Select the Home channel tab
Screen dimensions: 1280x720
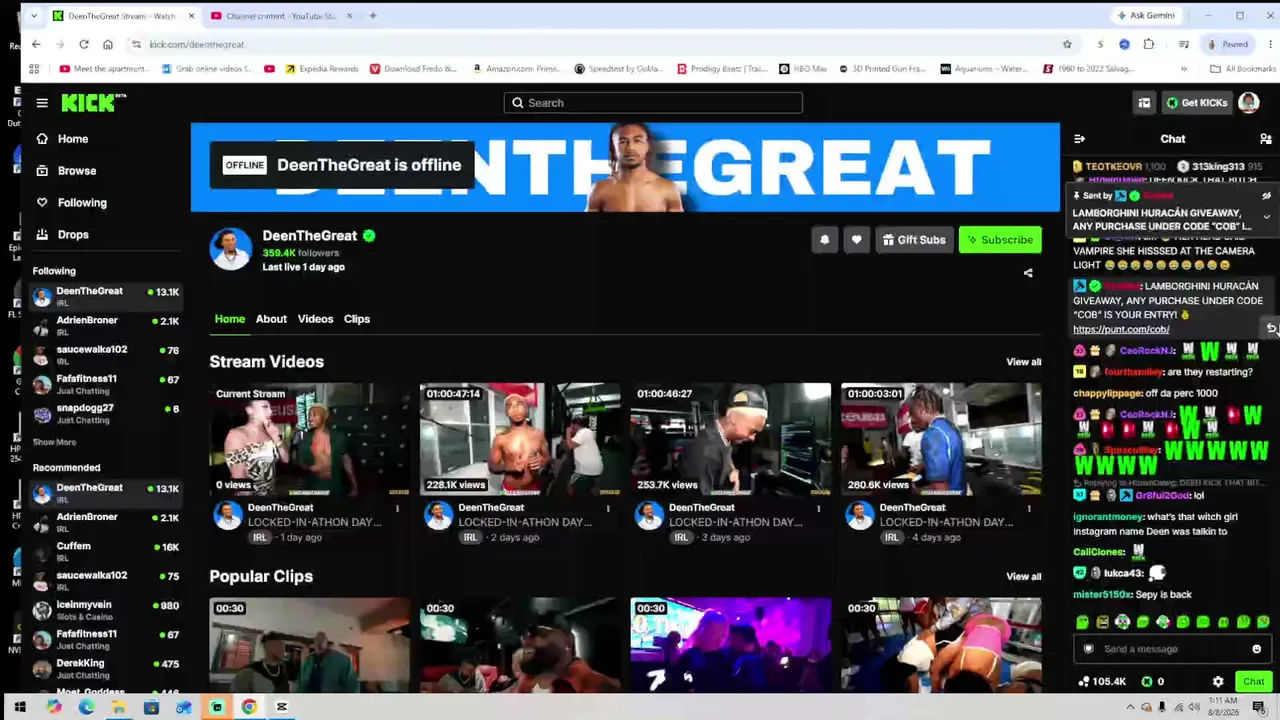click(229, 319)
